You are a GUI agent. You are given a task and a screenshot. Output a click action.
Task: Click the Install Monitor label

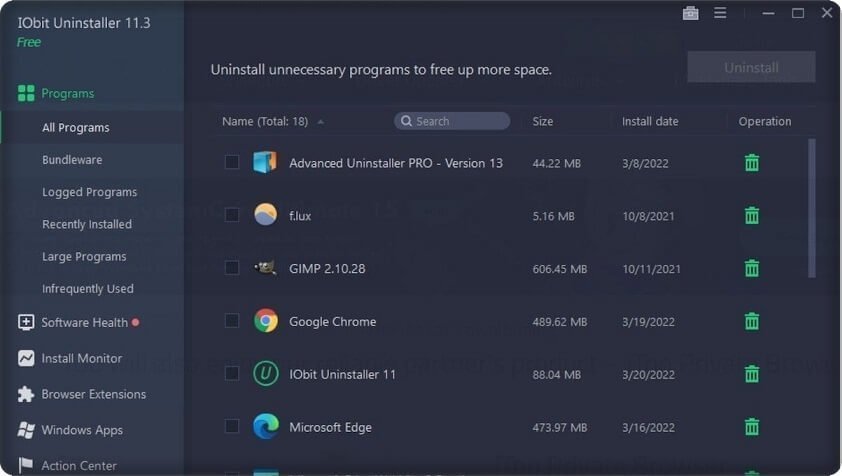(x=82, y=358)
